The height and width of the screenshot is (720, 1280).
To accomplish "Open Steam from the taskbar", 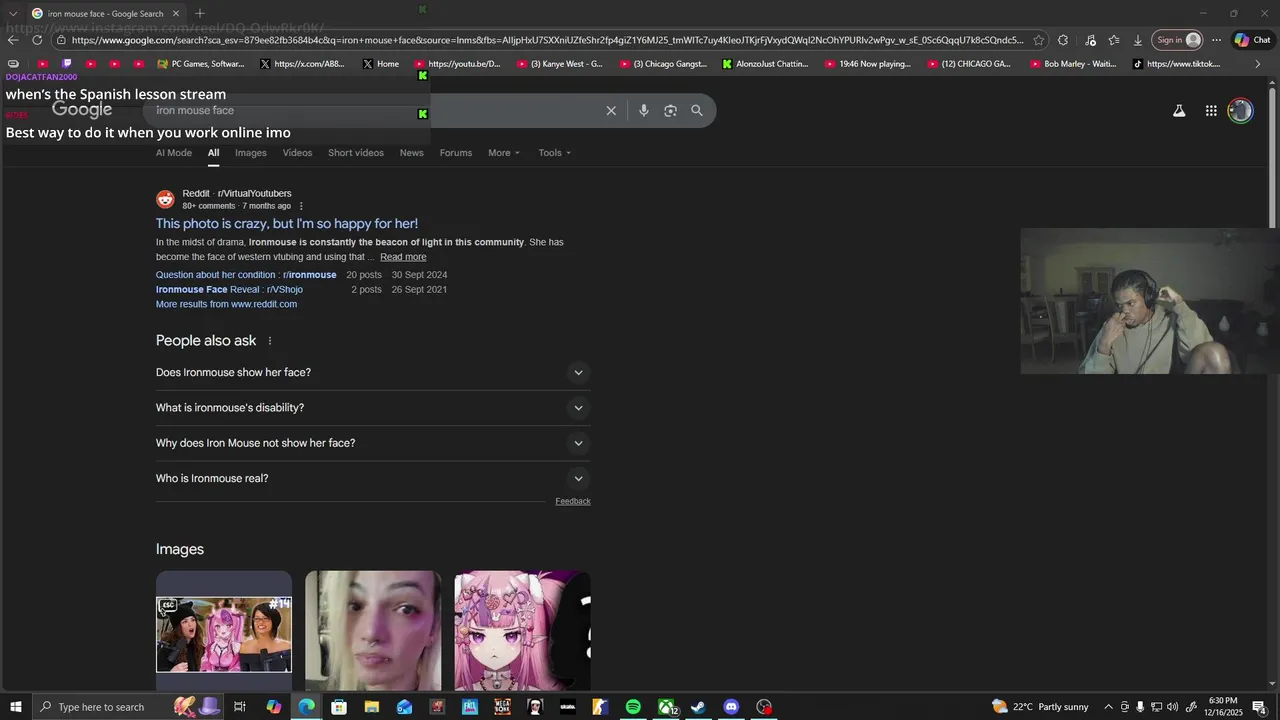I will click(698, 707).
